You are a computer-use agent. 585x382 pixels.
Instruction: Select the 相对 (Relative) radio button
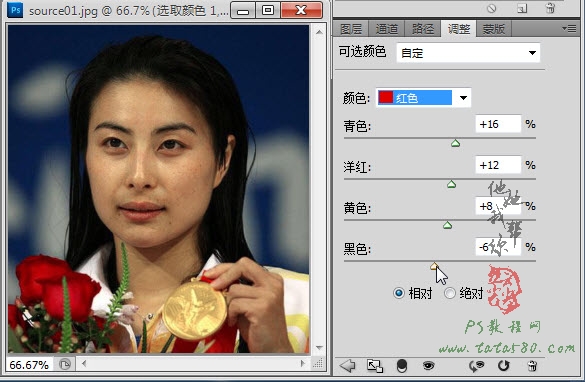pos(398,293)
